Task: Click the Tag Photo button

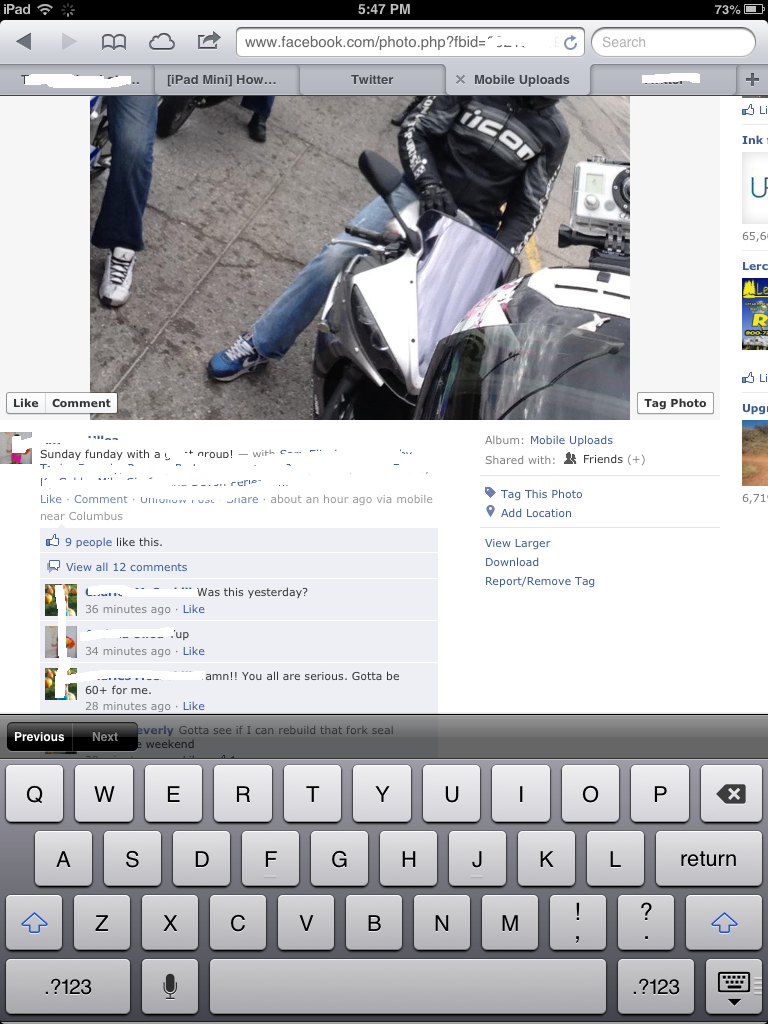Action: (675, 403)
